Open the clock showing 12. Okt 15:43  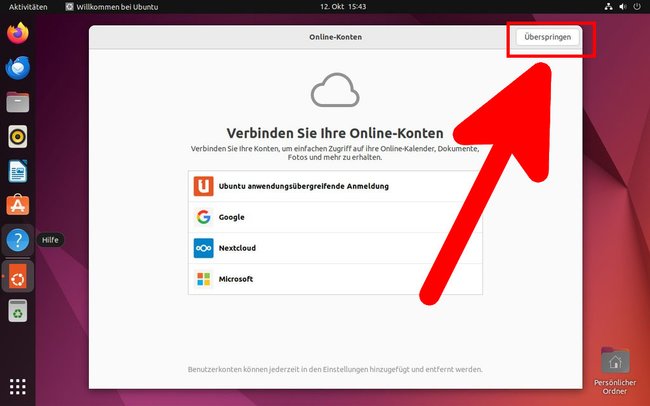343,7
